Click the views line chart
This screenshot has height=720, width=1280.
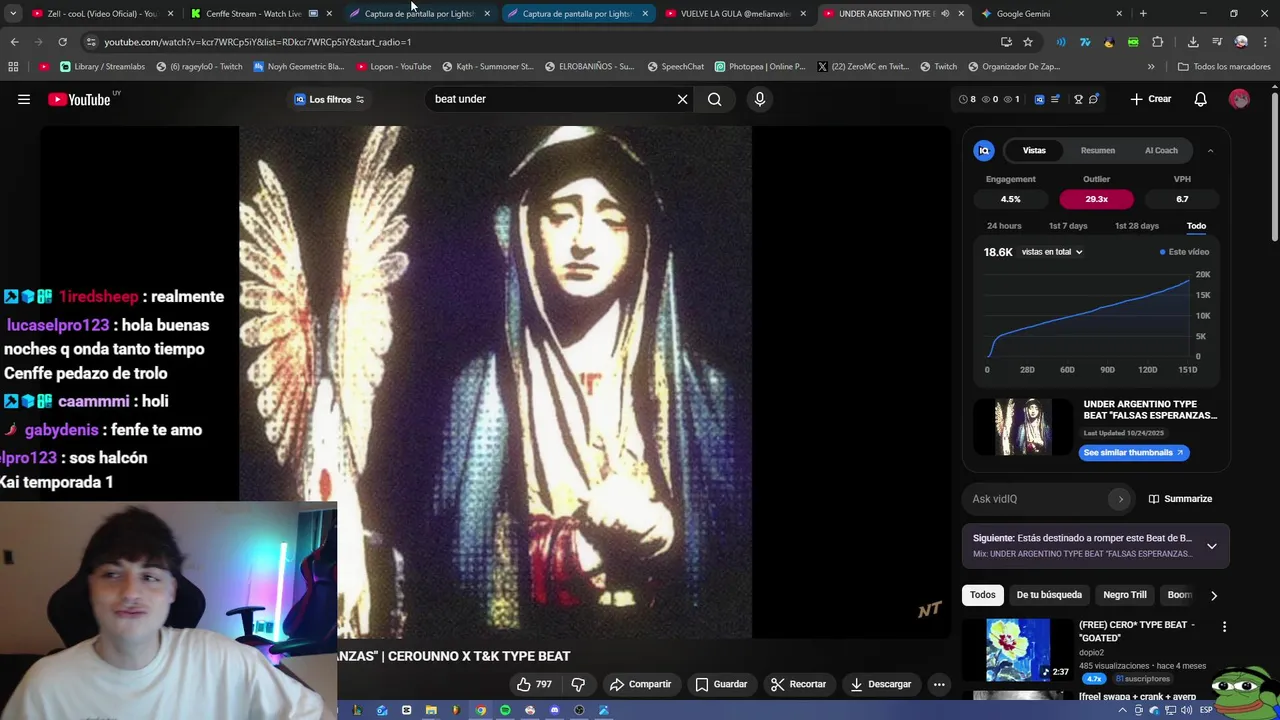(1090, 317)
